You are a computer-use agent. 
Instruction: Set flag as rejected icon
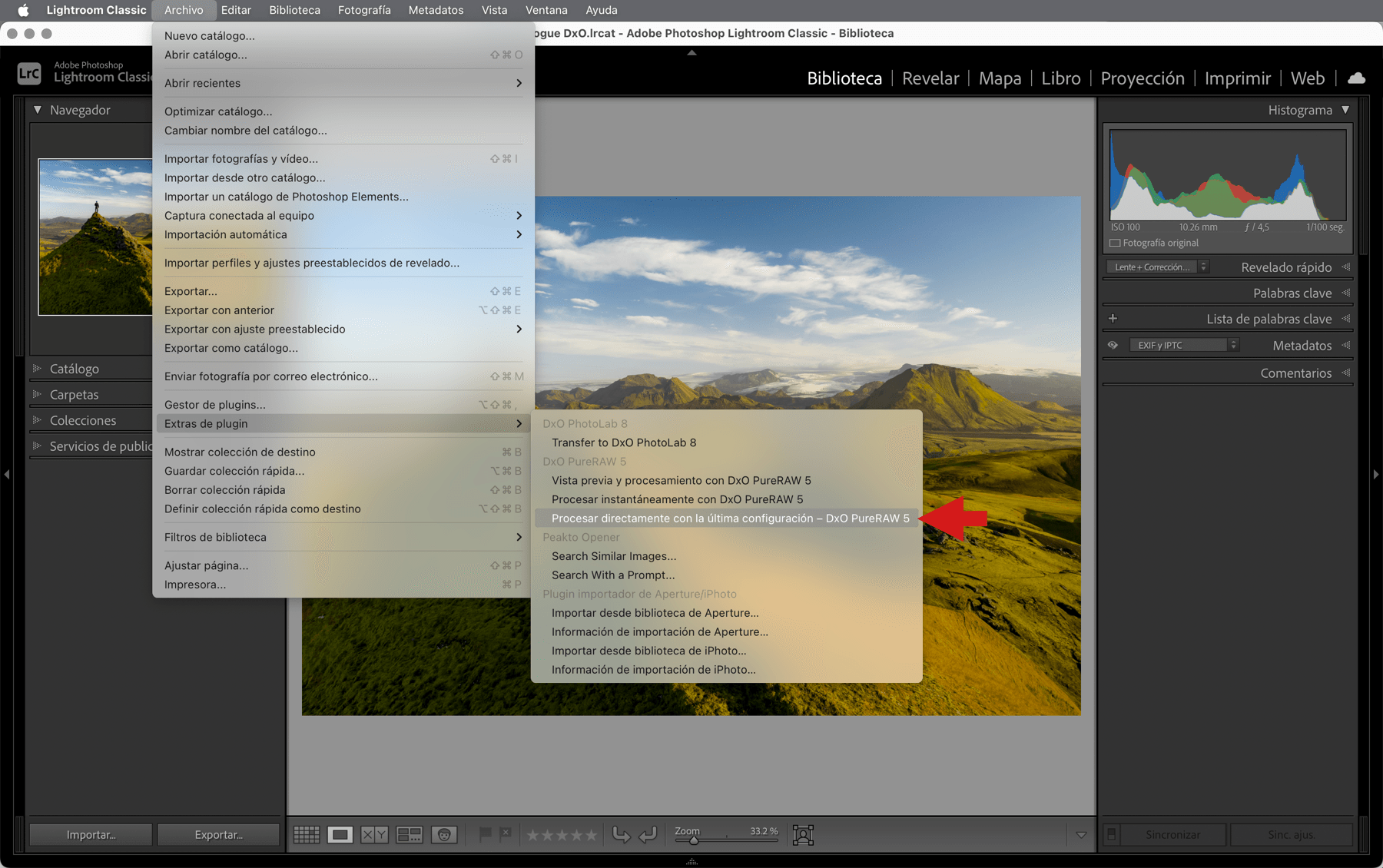pos(505,834)
